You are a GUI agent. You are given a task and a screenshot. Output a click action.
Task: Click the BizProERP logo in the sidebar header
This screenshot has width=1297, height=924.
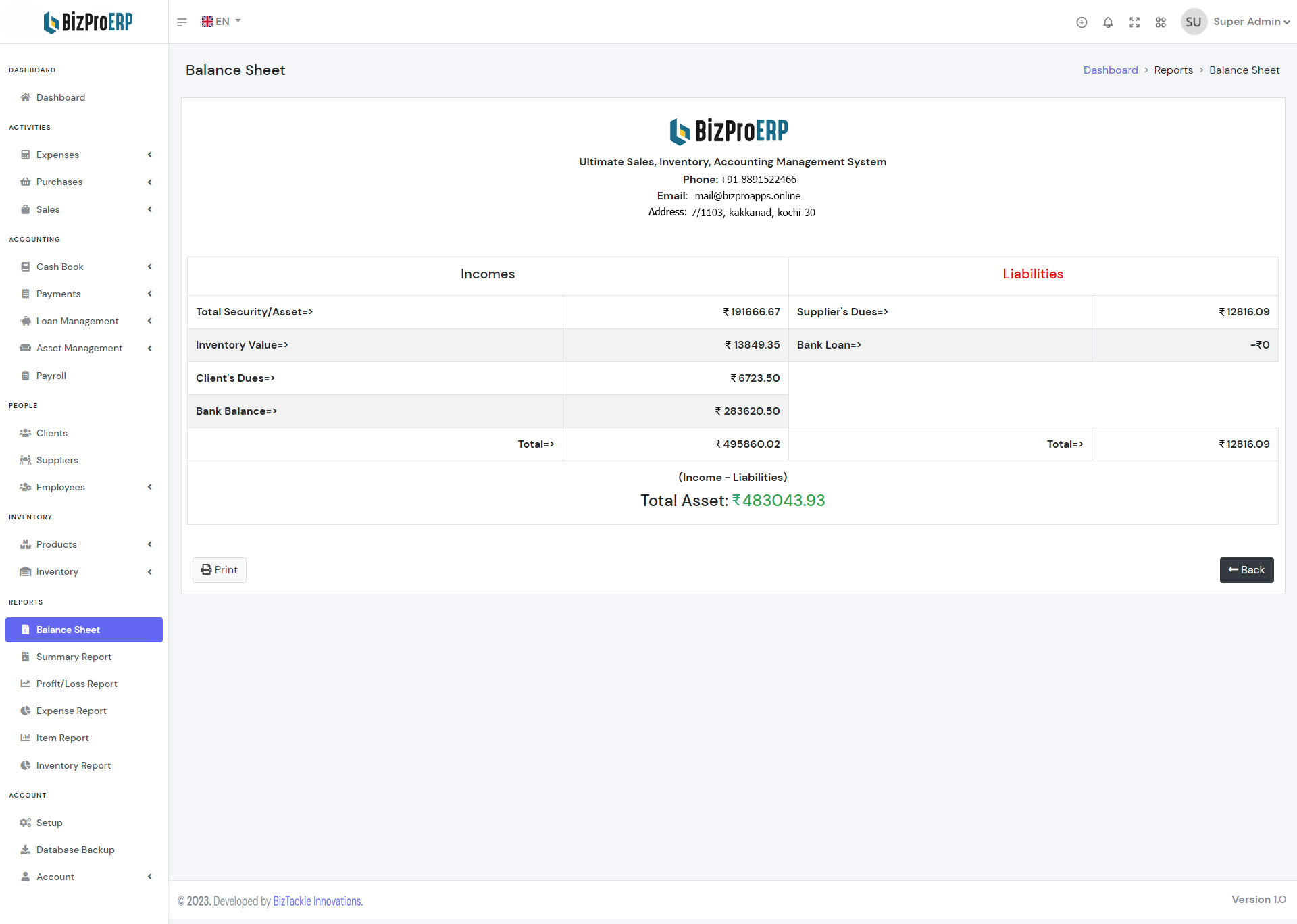88,22
